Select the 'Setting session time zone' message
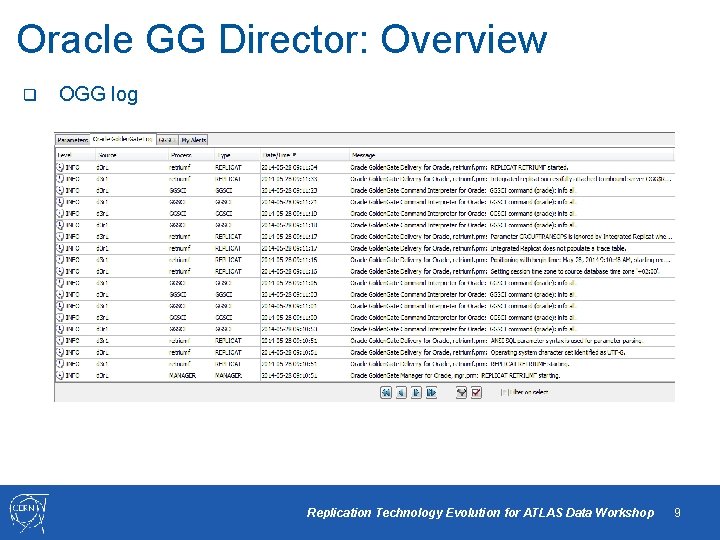The width and height of the screenshot is (720, 540). 505,271
